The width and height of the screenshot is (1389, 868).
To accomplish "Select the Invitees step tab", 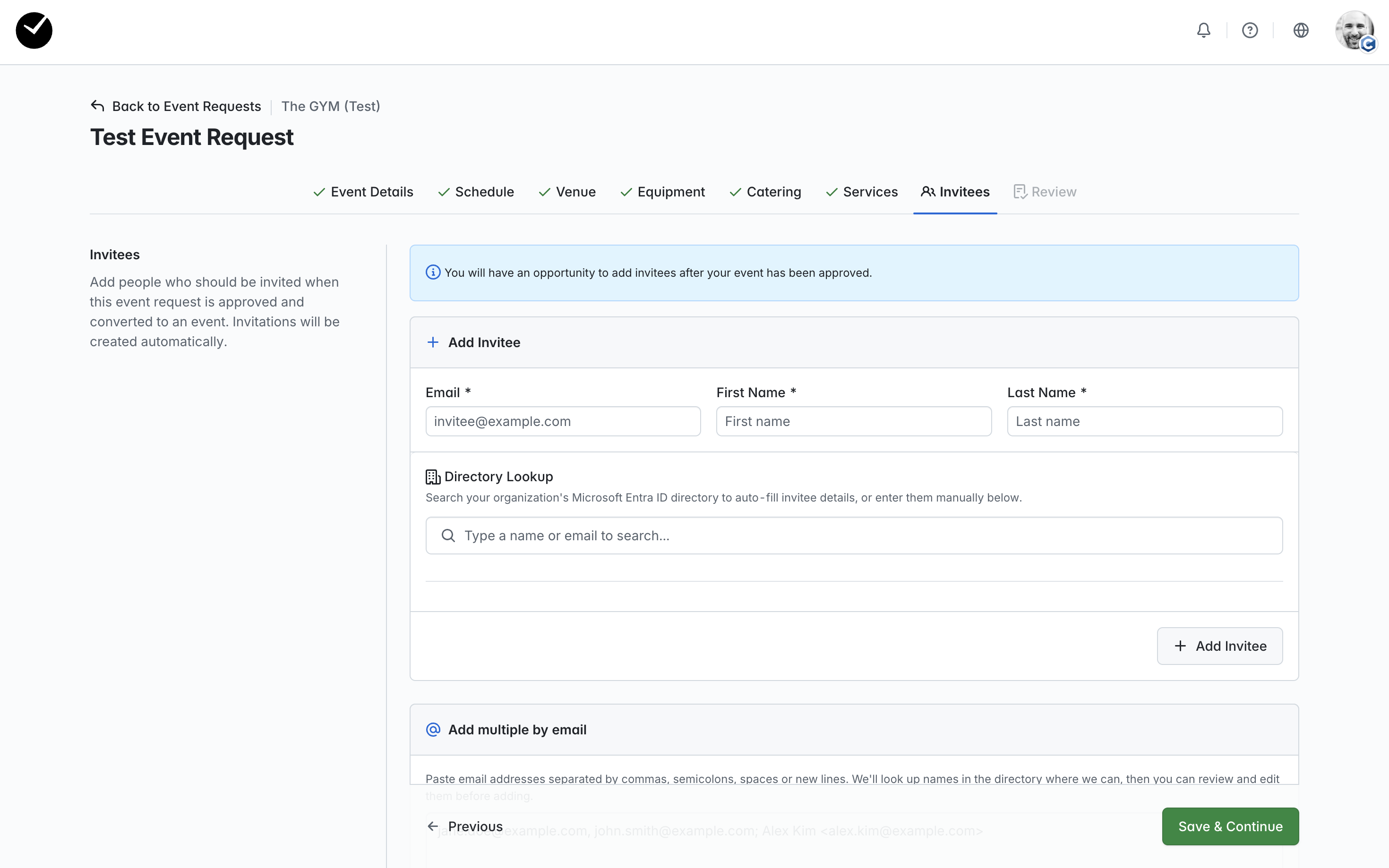I will [x=955, y=192].
